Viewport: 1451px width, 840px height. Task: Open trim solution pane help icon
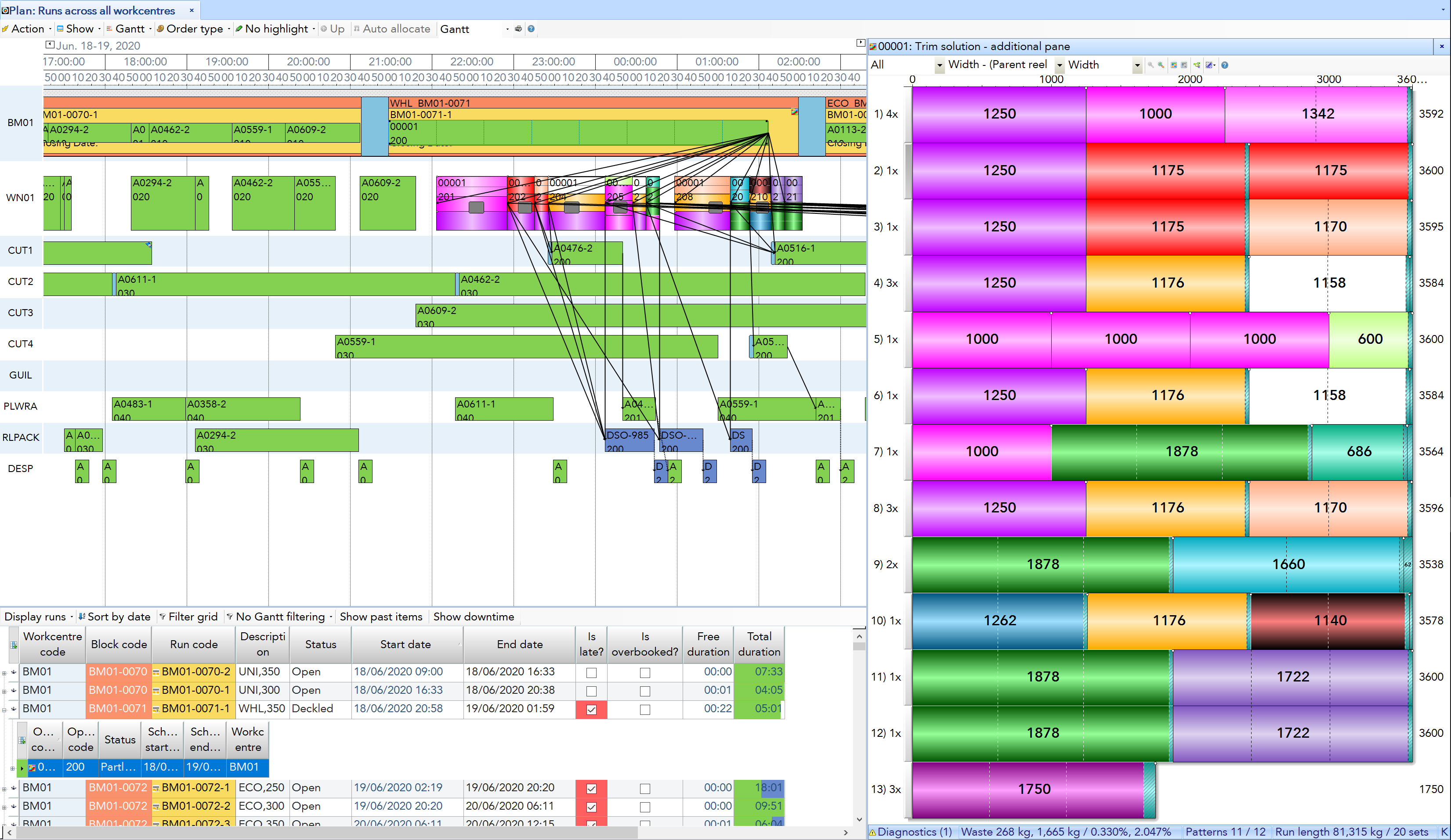[1225, 65]
